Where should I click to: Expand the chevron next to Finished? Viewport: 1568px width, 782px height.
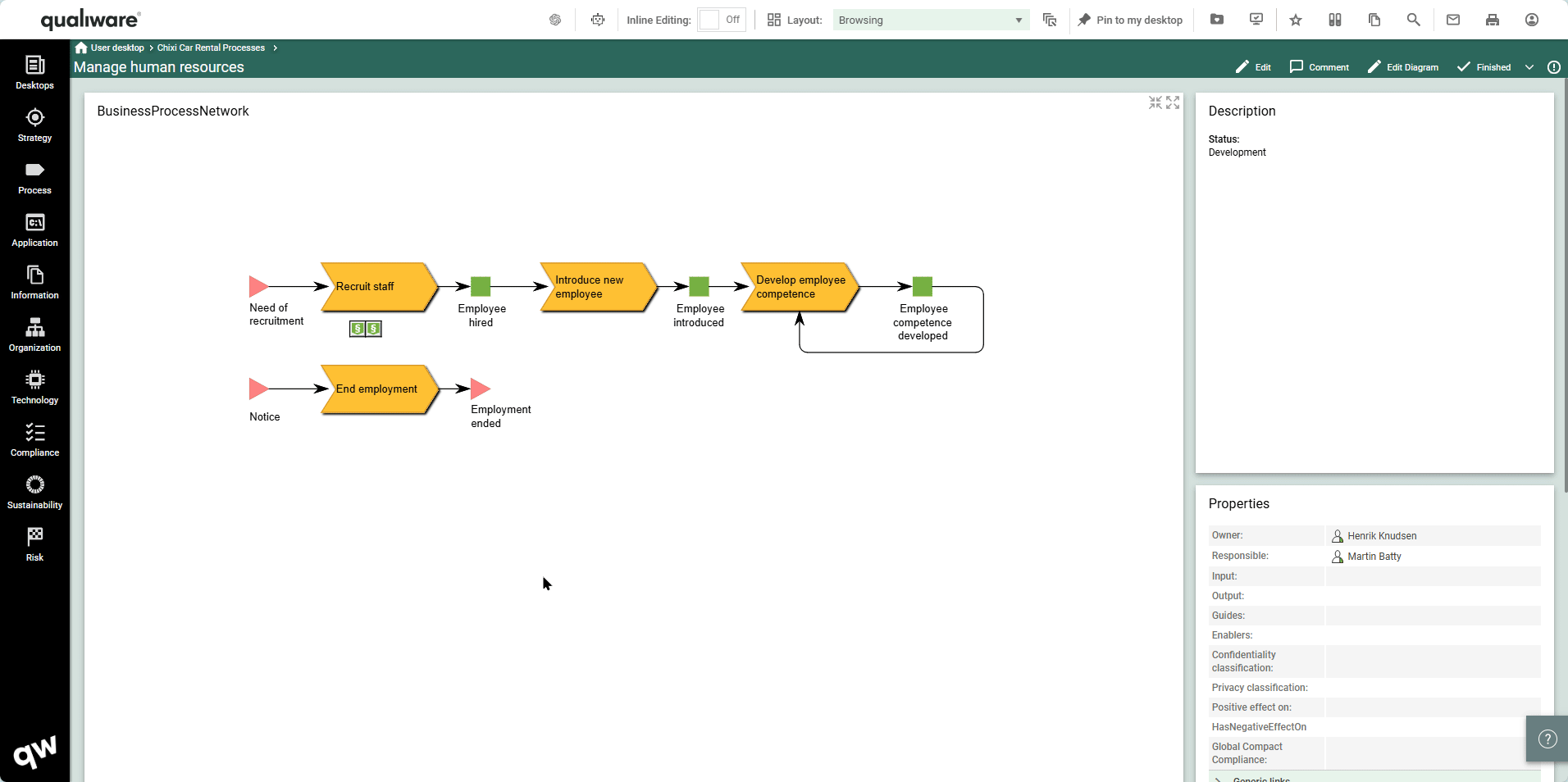1529,67
